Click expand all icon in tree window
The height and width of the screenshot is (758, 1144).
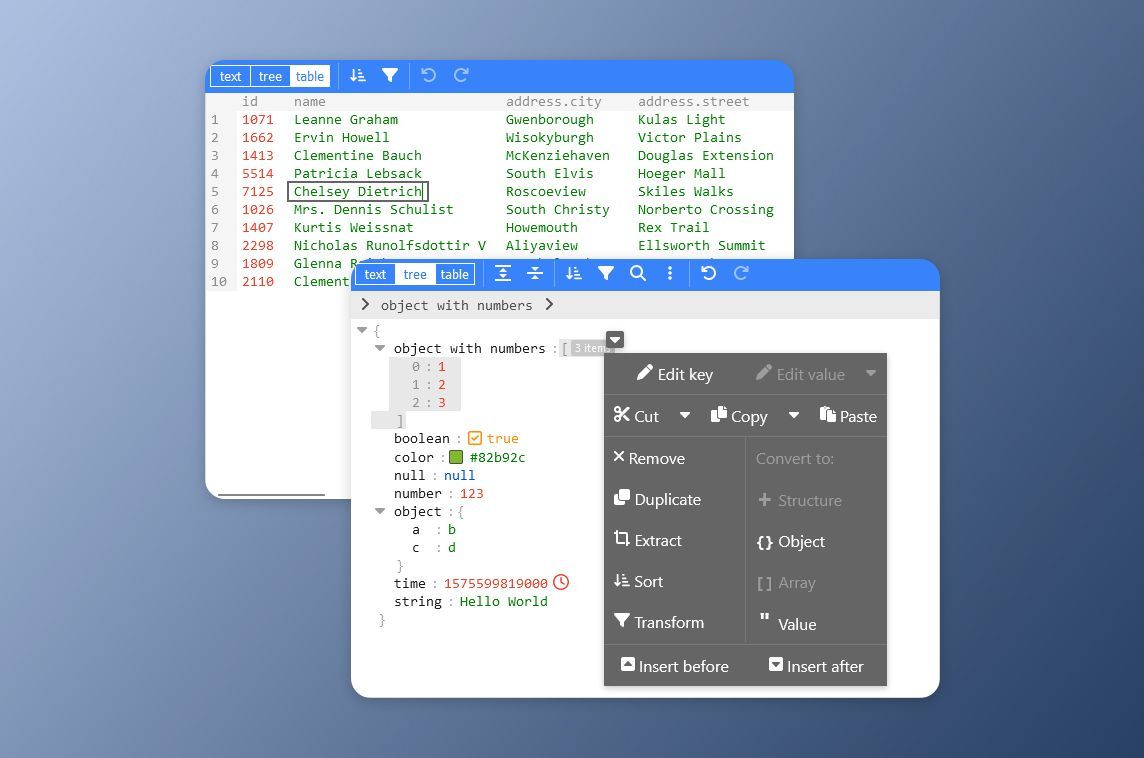(503, 273)
